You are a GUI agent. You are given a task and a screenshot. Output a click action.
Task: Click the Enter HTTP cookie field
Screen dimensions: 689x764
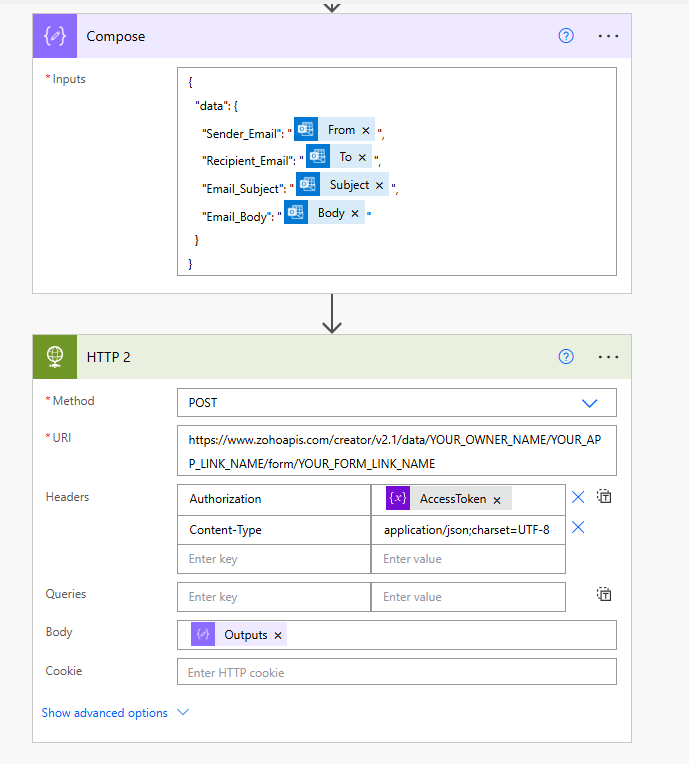click(397, 672)
